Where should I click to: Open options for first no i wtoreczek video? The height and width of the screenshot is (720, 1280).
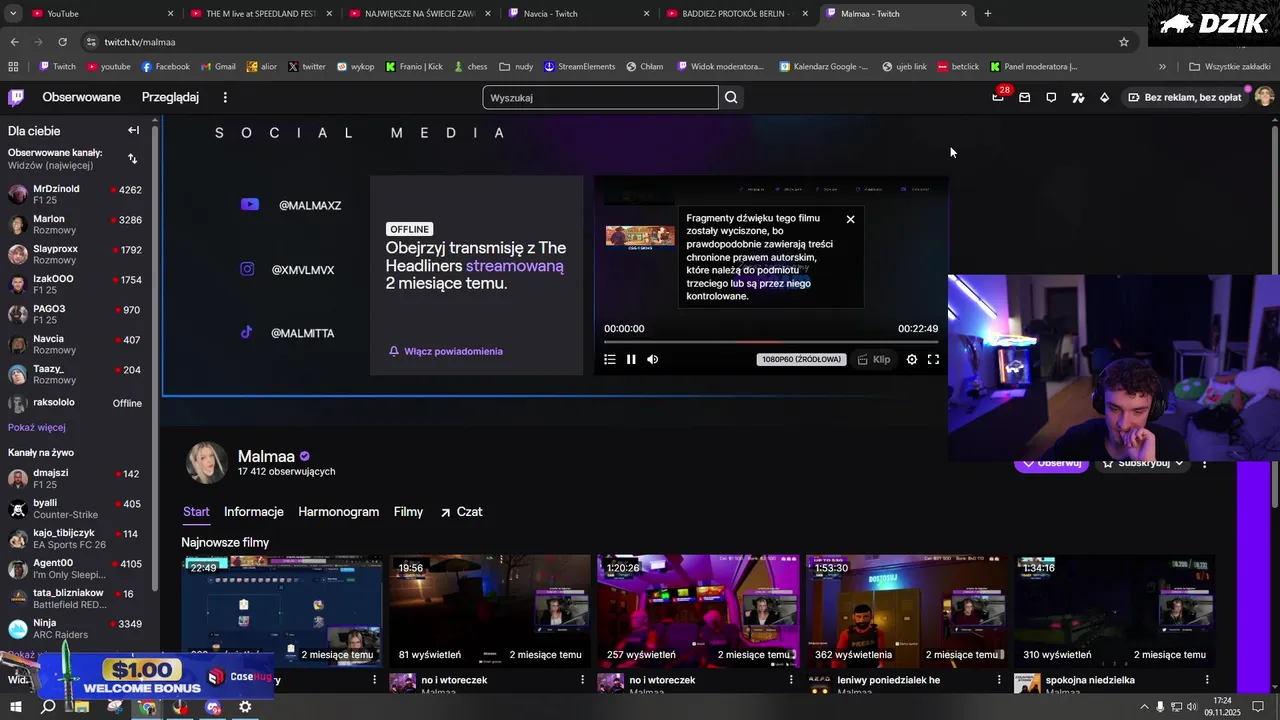[x=582, y=680]
